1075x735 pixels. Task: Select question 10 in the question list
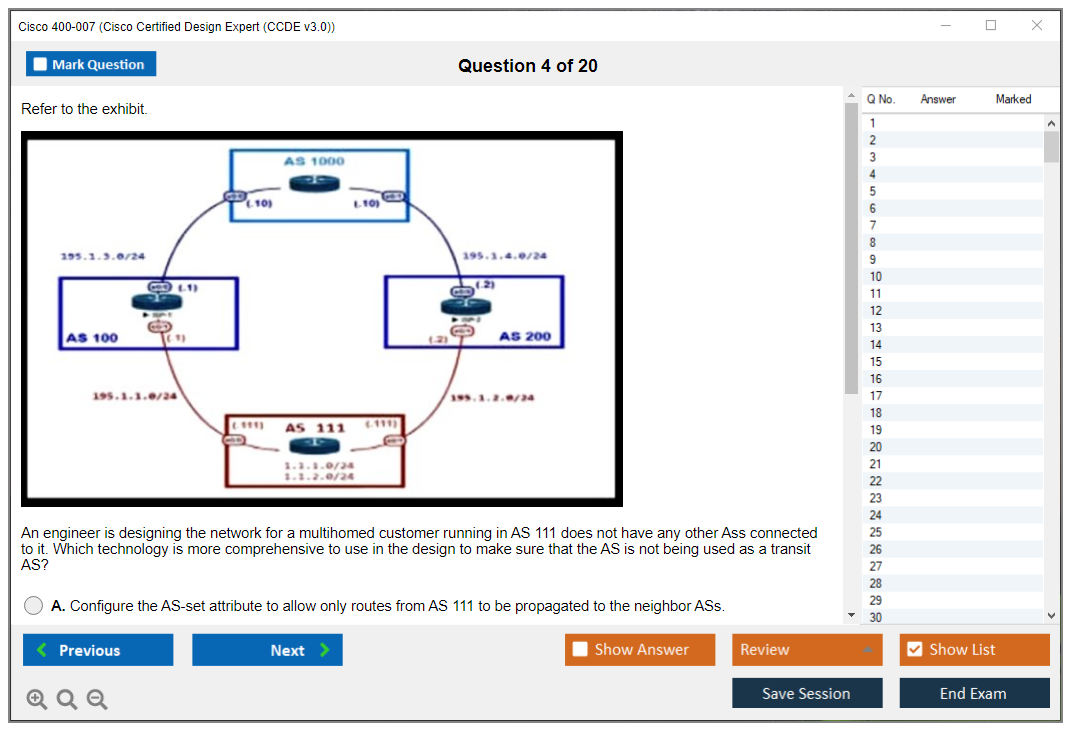click(x=876, y=277)
